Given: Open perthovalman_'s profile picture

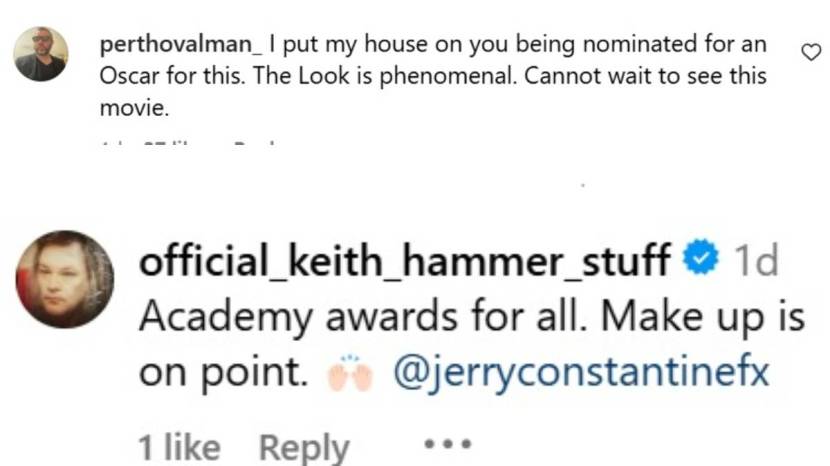Looking at the screenshot, I should [41, 54].
